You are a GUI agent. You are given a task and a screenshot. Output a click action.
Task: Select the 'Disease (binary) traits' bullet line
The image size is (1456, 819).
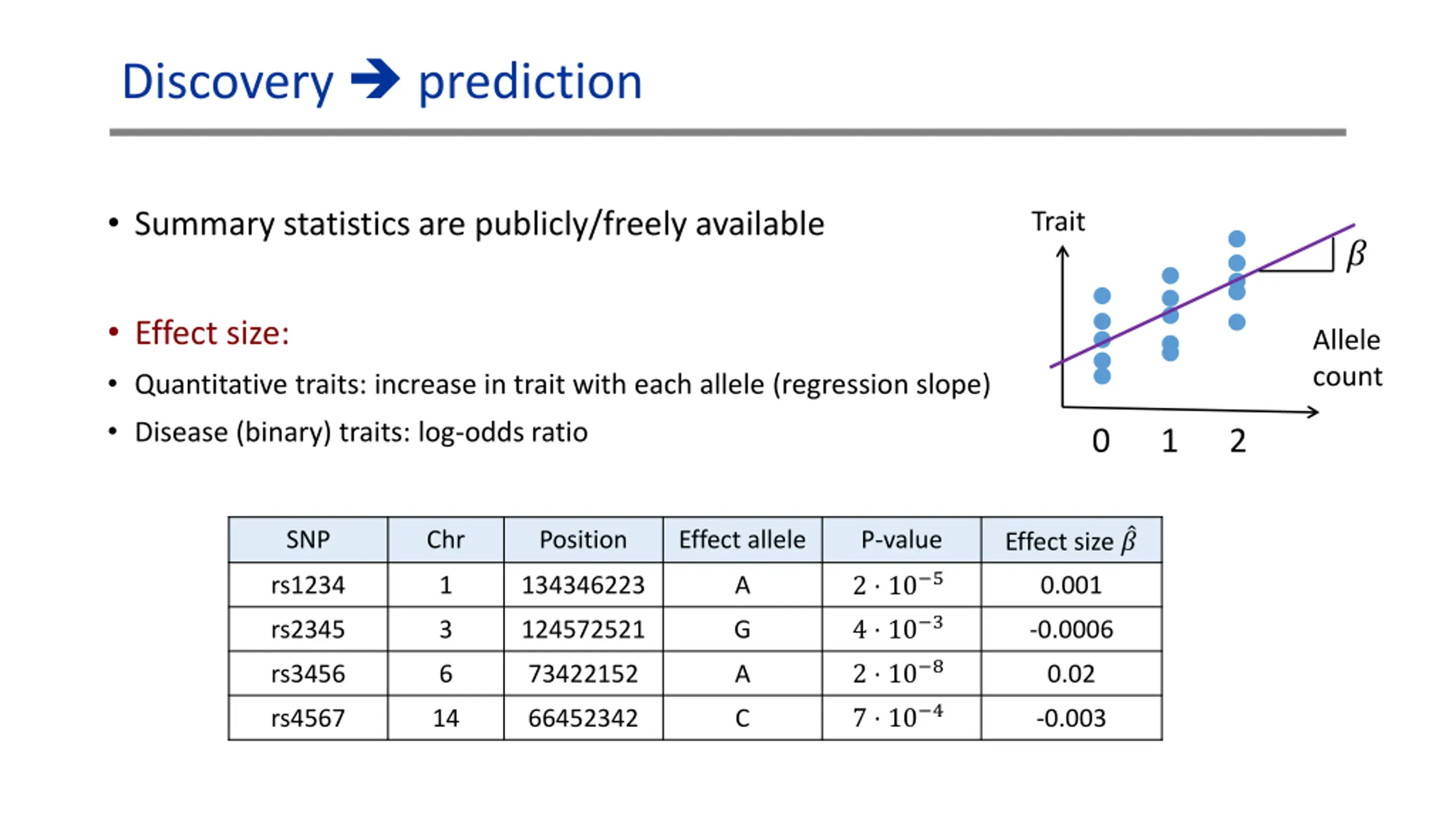[x=361, y=432]
